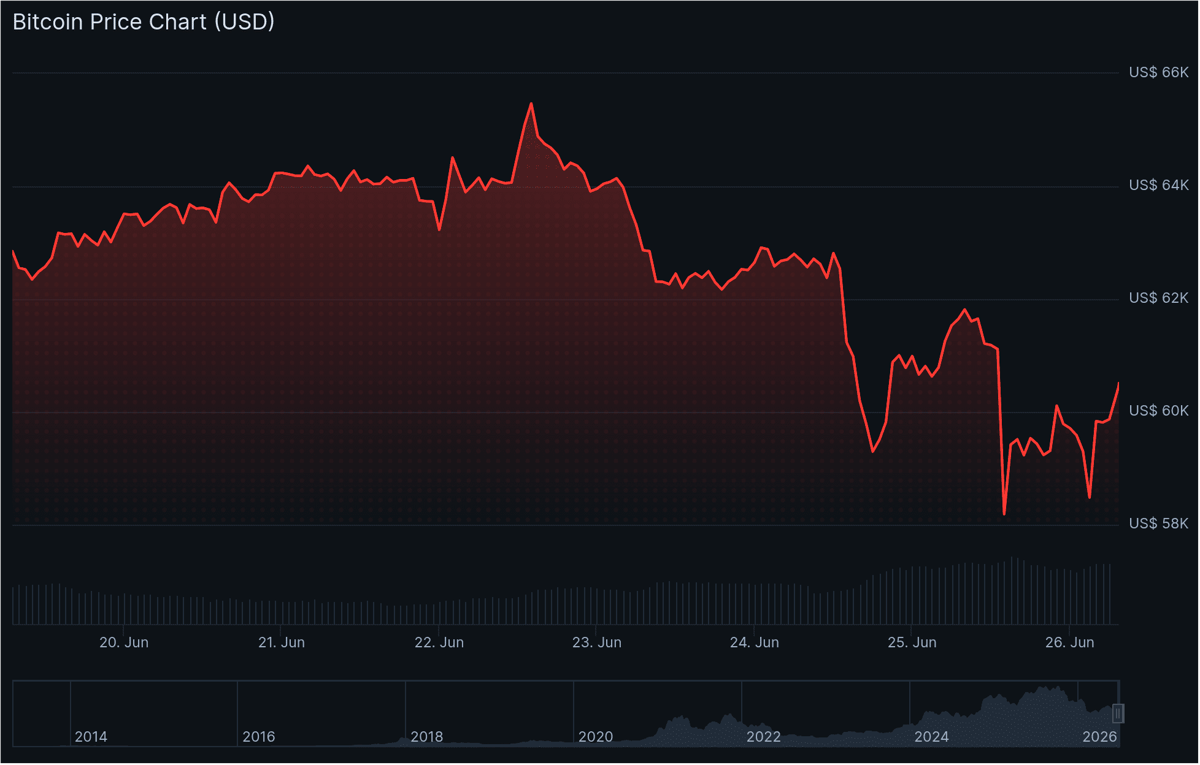The image size is (1200, 765).
Task: Click the US$ 66K axis label
Action: 1158,73
